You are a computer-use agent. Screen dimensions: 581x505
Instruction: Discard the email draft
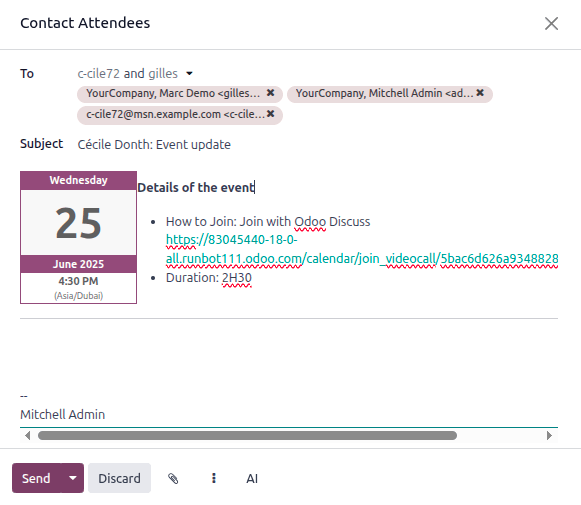point(119,478)
